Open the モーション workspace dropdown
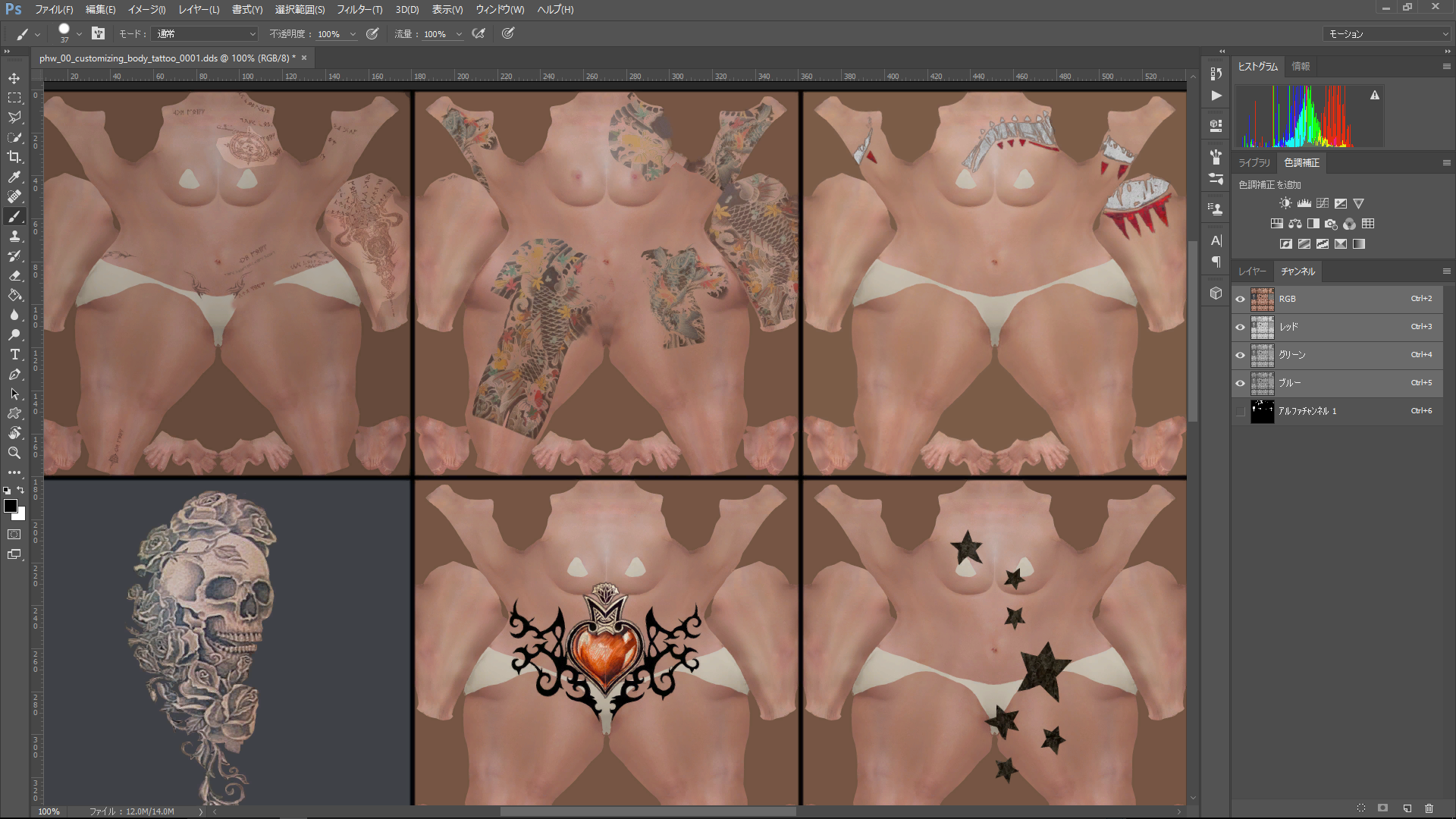The width and height of the screenshot is (1456, 819). [x=1387, y=34]
